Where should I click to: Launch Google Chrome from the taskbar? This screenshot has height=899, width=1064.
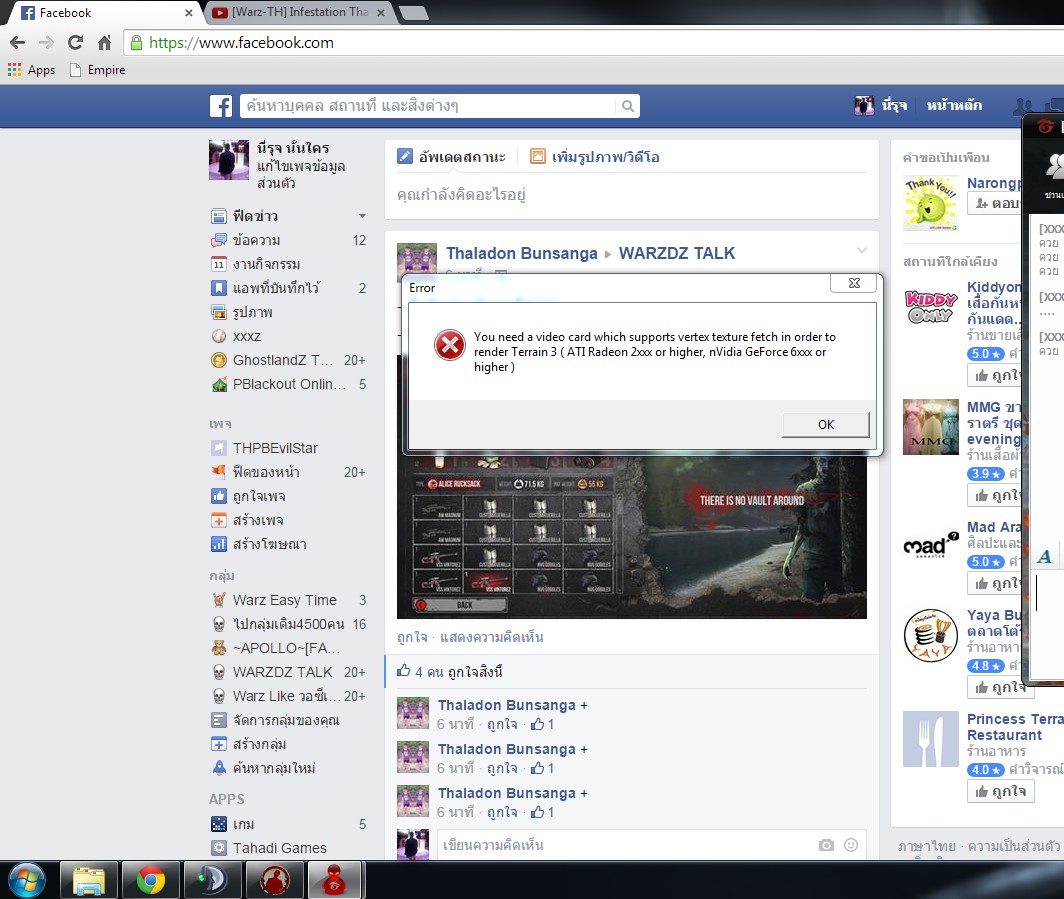point(150,881)
